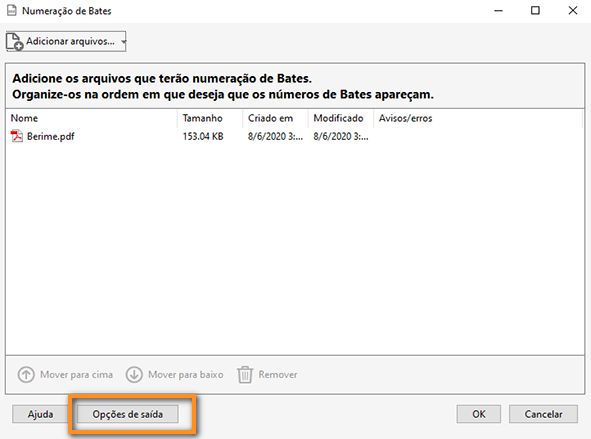Screen dimensions: 591x439
Task: Click the Remover label
Action: pyautogui.click(x=278, y=375)
